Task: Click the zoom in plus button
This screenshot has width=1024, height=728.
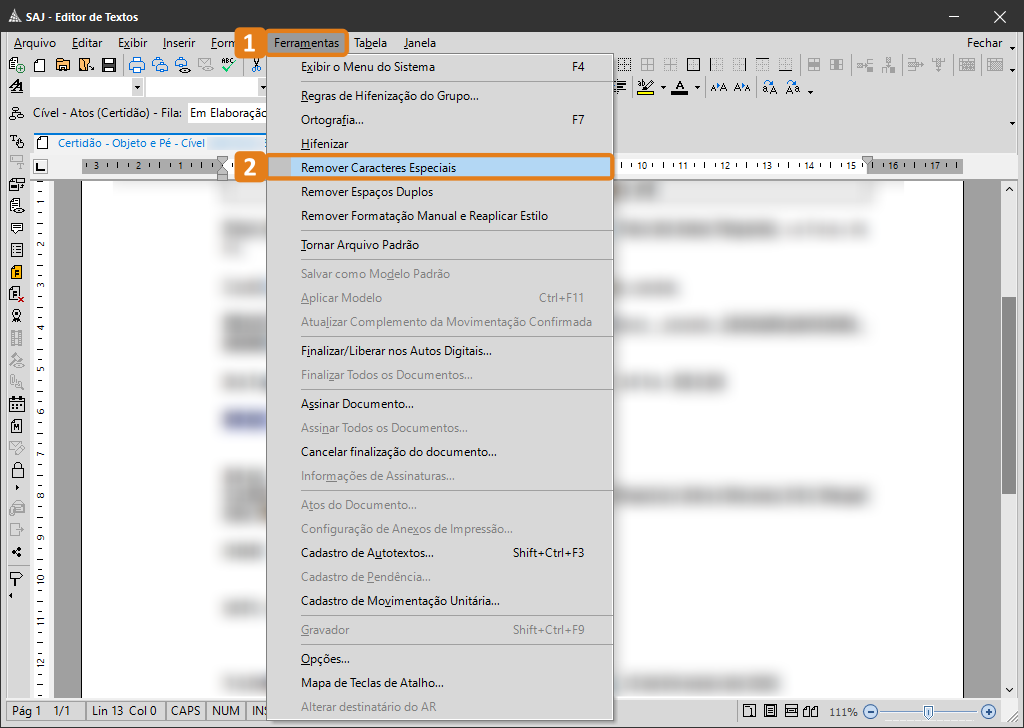Action: pyautogui.click(x=989, y=712)
